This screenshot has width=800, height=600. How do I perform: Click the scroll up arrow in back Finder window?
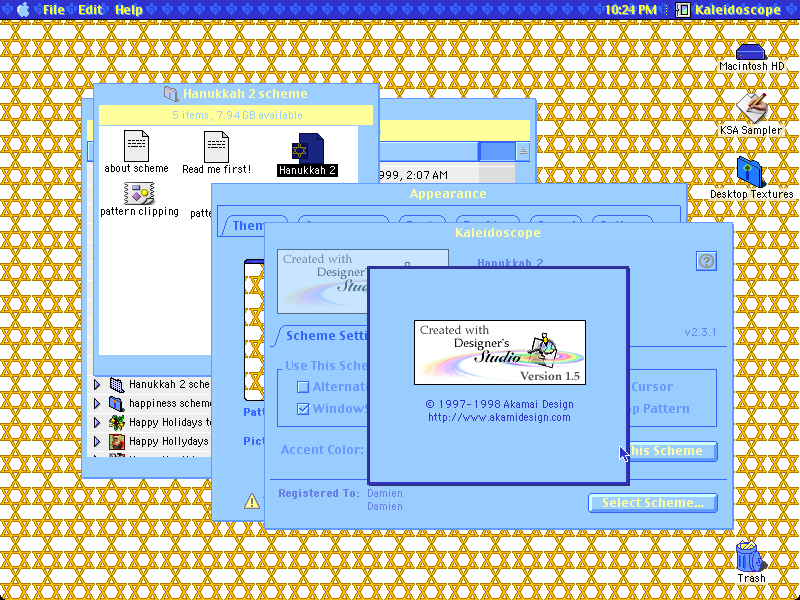tap(522, 151)
